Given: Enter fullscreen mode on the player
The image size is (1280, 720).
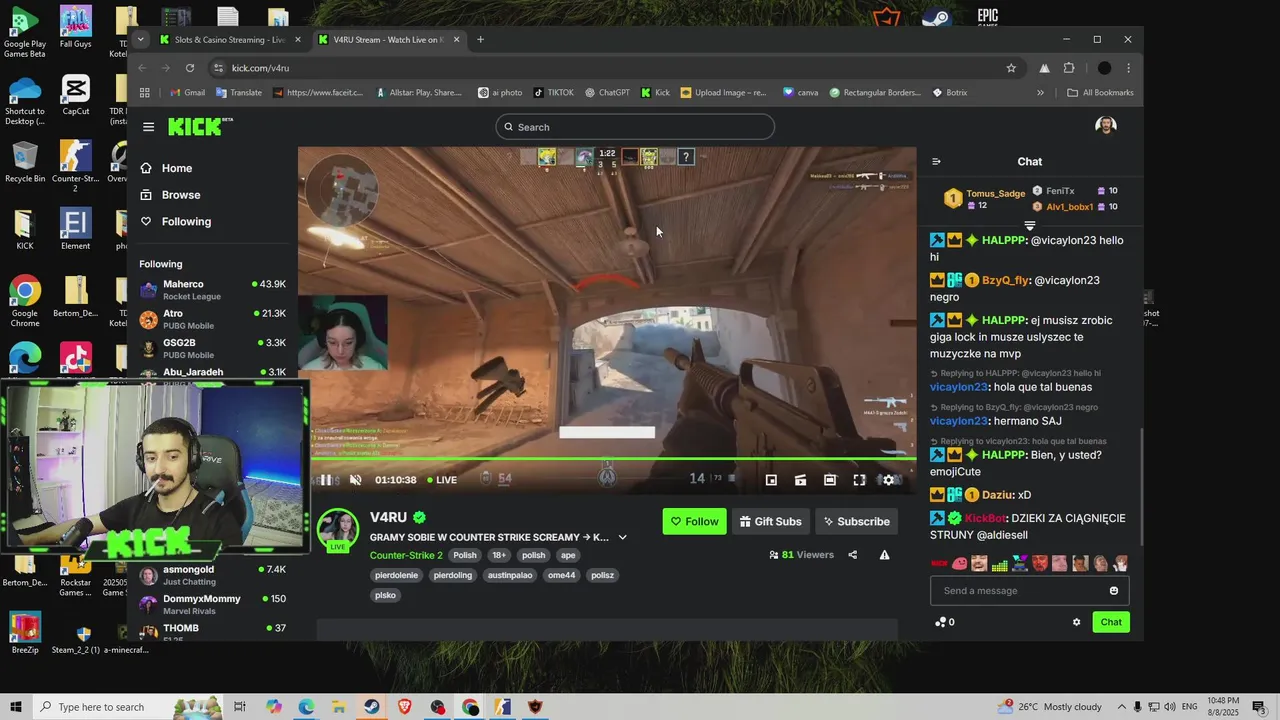Looking at the screenshot, I should pos(859,480).
